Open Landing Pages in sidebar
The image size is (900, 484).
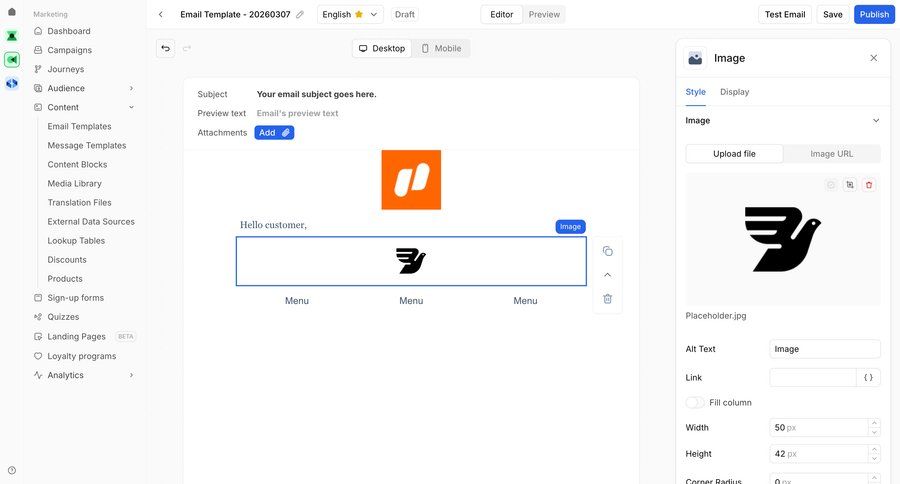pyautogui.click(x=76, y=336)
